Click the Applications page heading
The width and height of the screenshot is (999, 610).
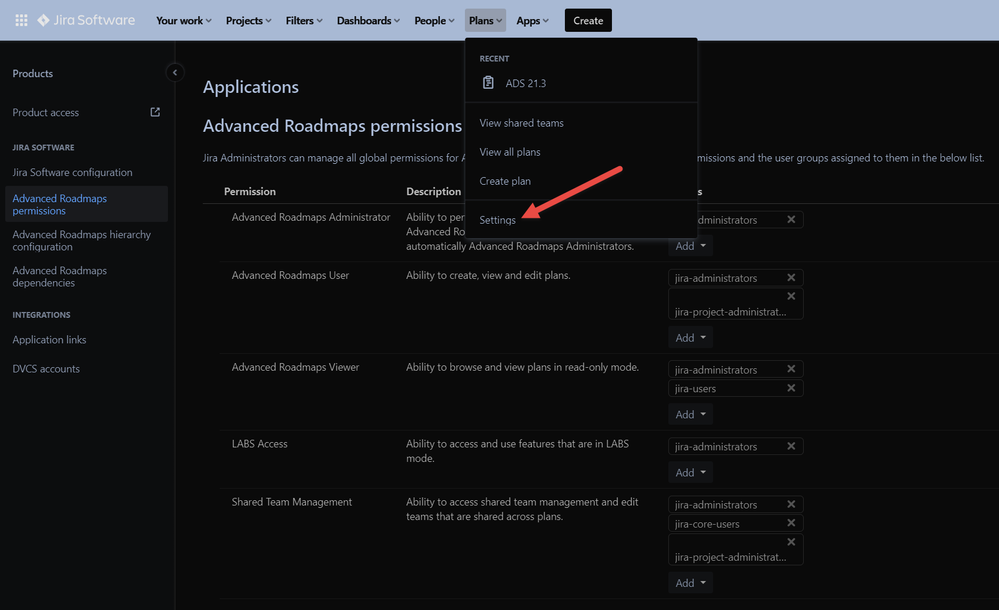[250, 87]
